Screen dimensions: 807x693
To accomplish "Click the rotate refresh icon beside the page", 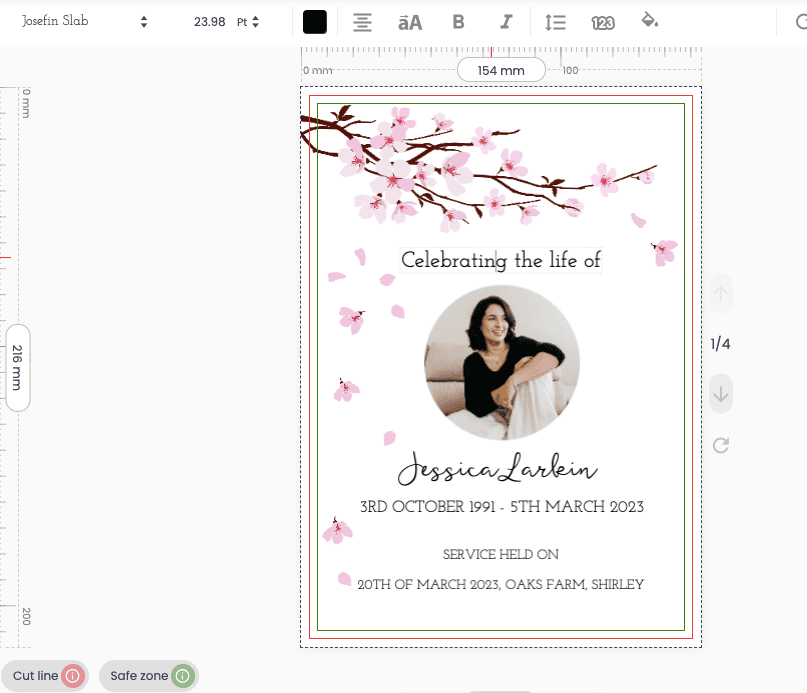I will (x=720, y=445).
